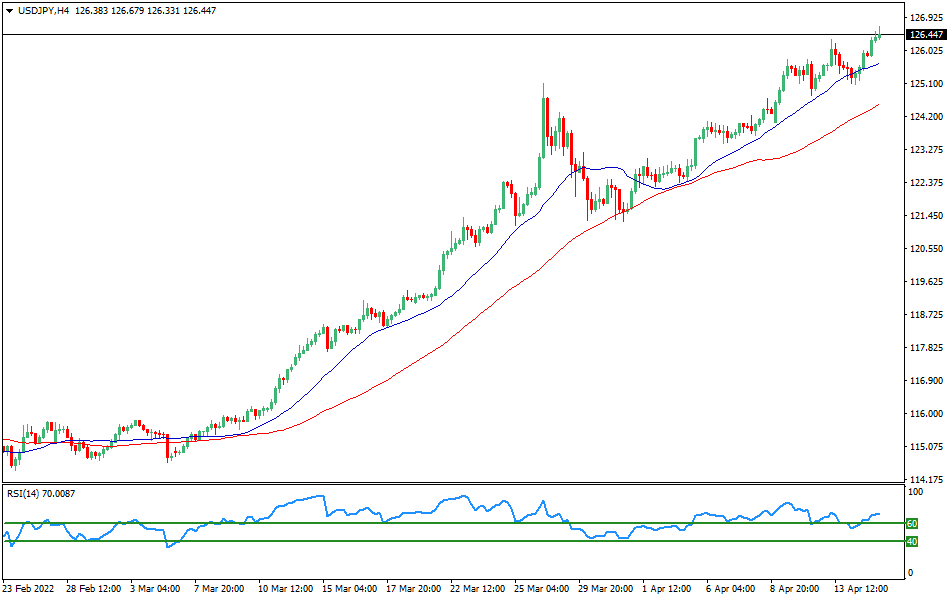Click the current price label 126.447
This screenshot has height=600, width=950.
tap(927, 35)
